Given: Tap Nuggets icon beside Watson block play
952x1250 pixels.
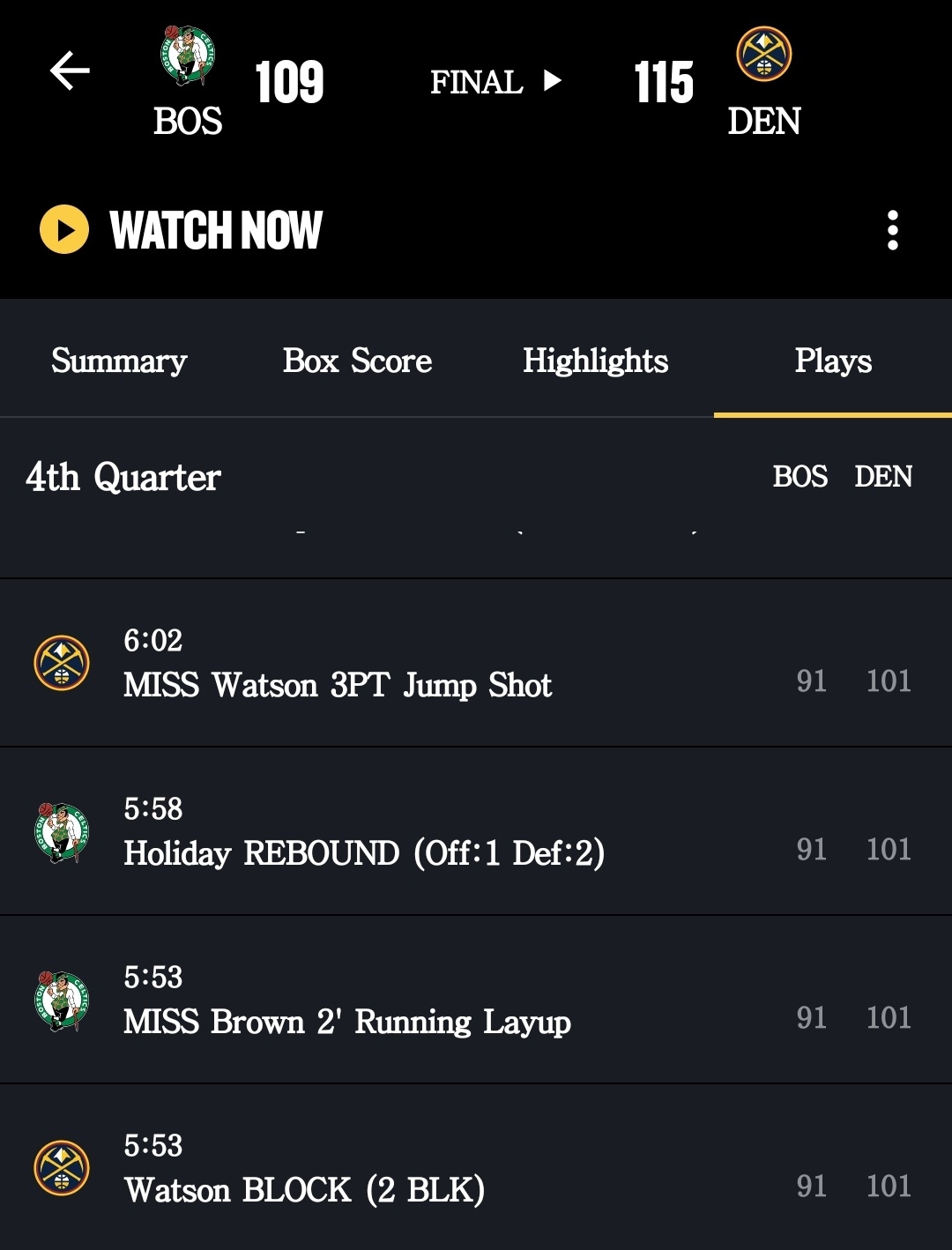Looking at the screenshot, I should (x=62, y=1168).
